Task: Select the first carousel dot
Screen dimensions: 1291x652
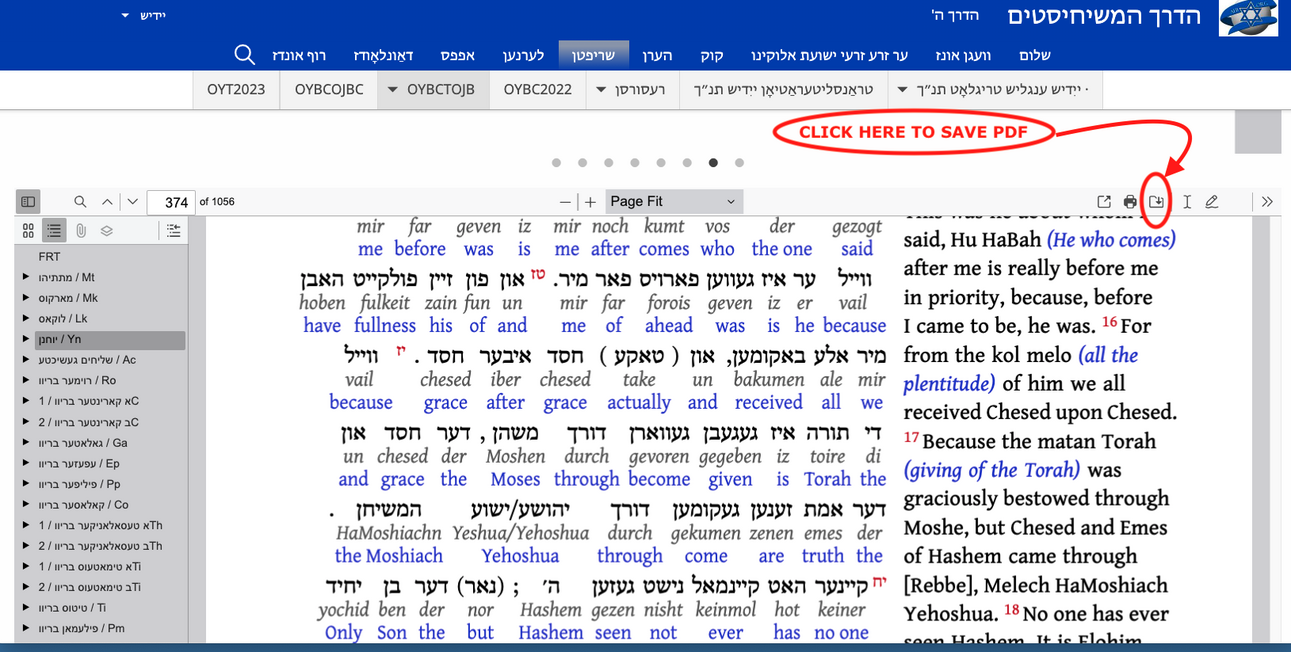Action: [556, 162]
